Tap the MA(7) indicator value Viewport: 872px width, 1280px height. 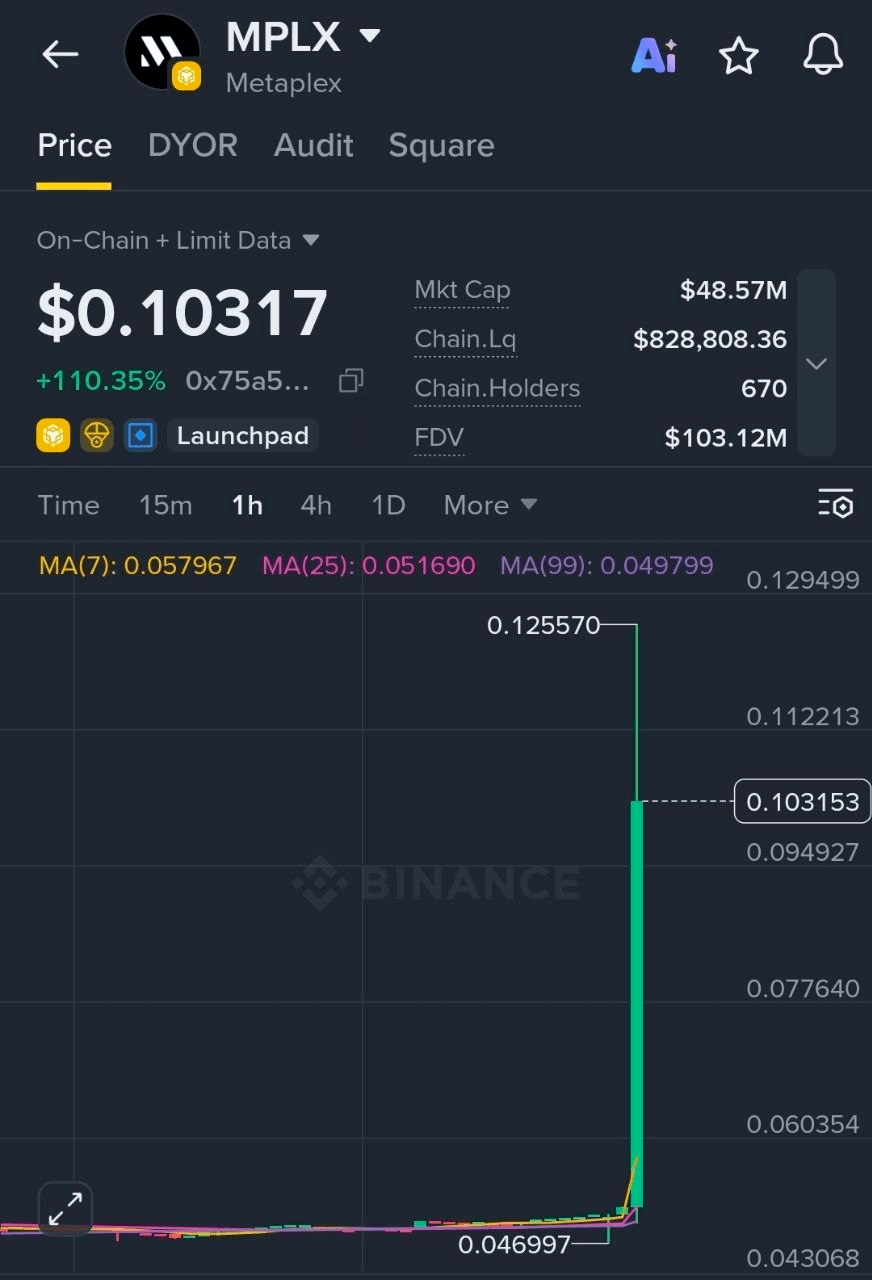[x=138, y=565]
